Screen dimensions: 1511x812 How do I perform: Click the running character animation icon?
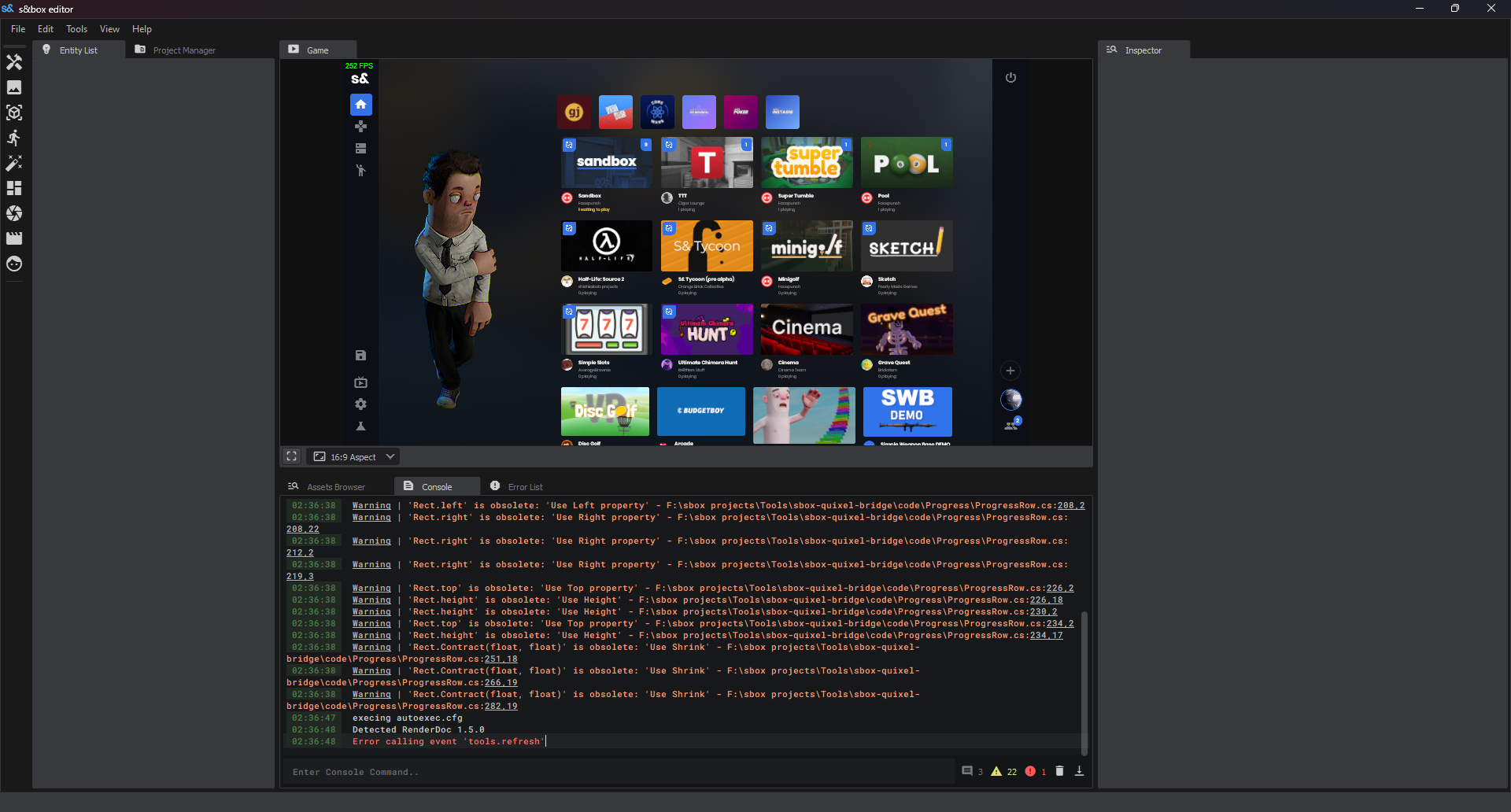point(14,137)
